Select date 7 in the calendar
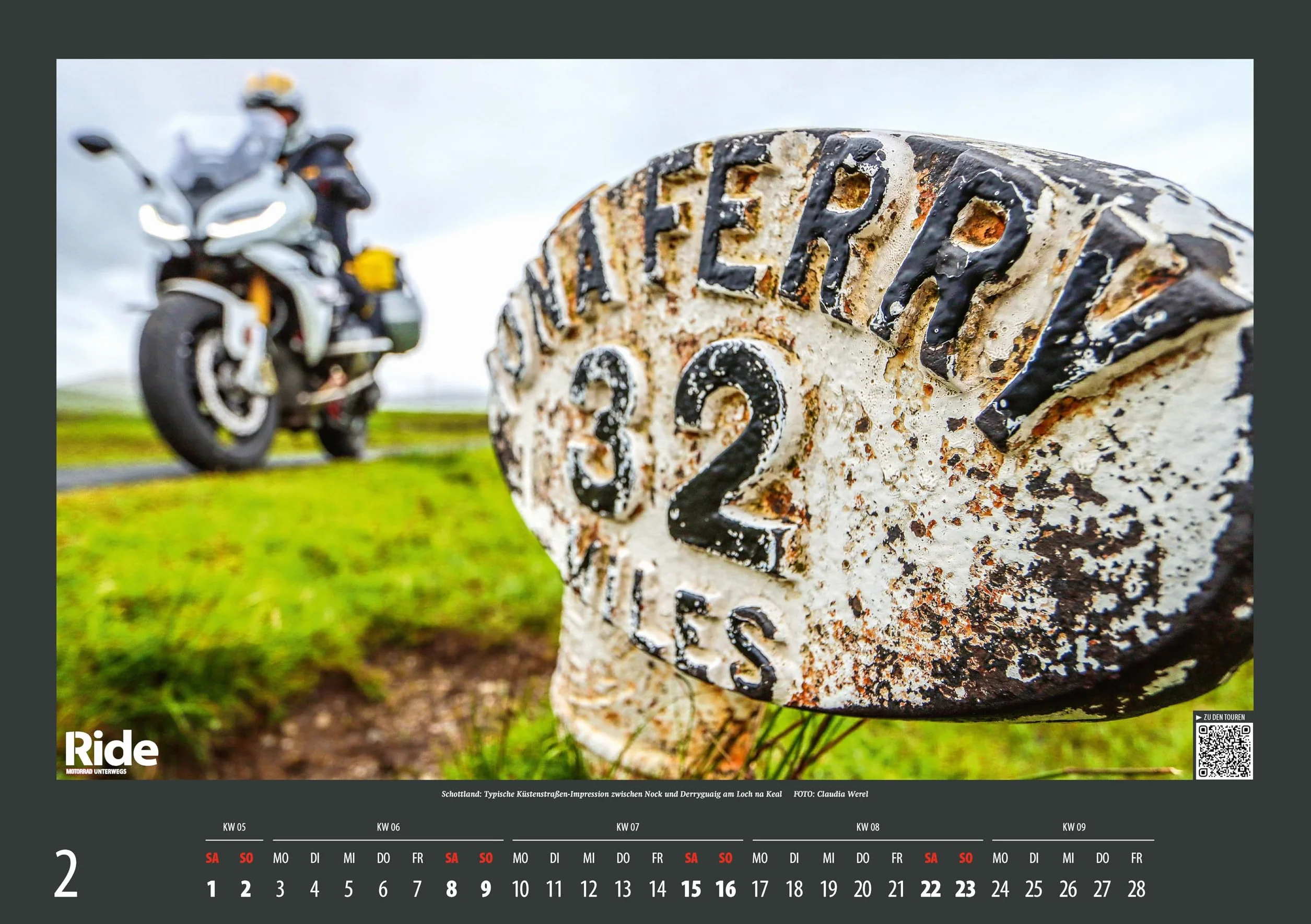Viewport: 1311px width, 924px height. click(x=417, y=889)
